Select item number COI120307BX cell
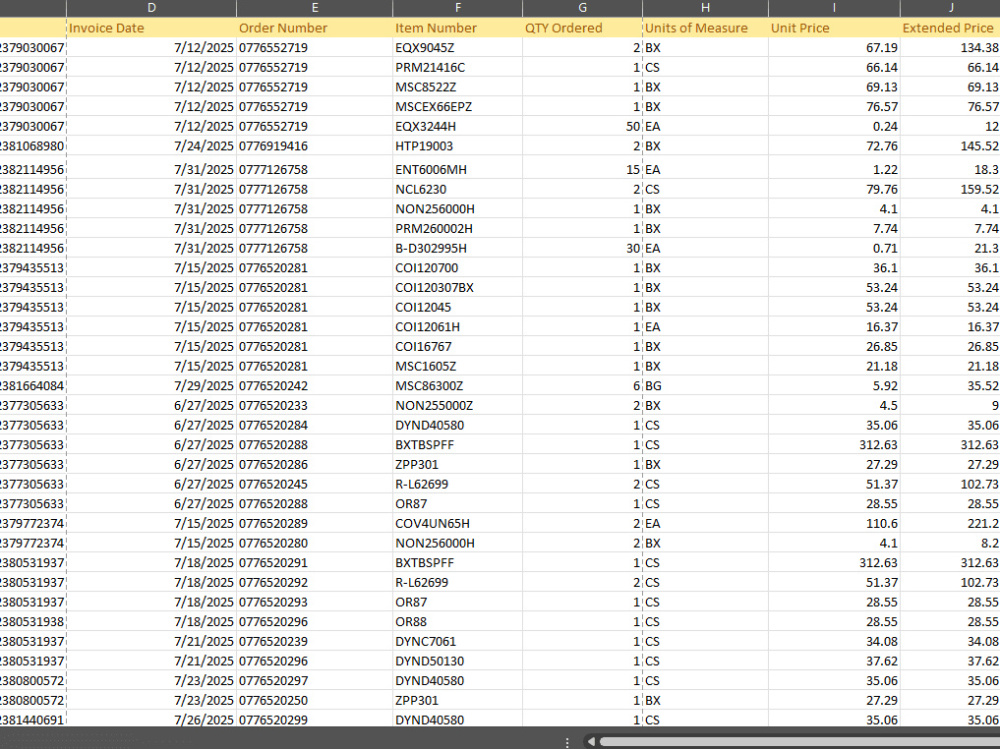The width and height of the screenshot is (1000, 749). tap(457, 288)
